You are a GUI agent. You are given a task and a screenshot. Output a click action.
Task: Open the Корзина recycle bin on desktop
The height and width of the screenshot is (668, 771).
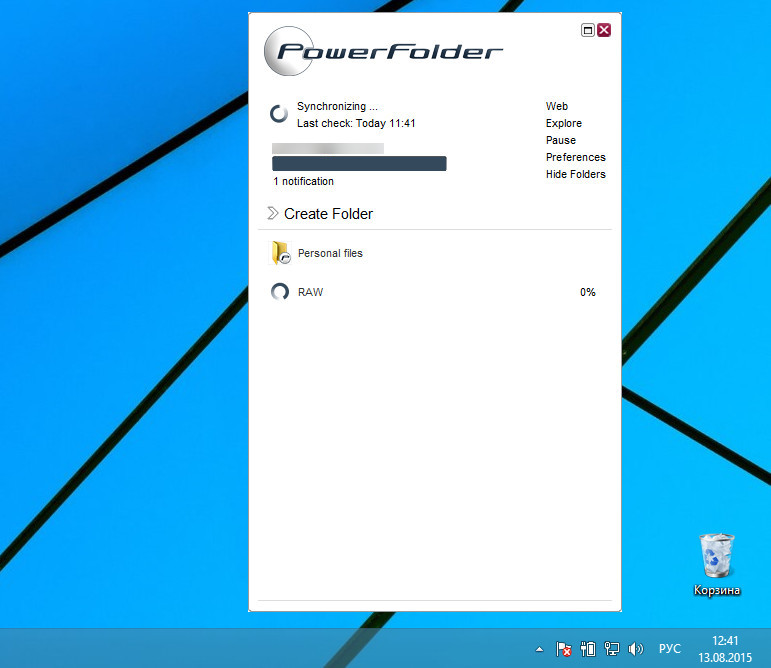717,565
